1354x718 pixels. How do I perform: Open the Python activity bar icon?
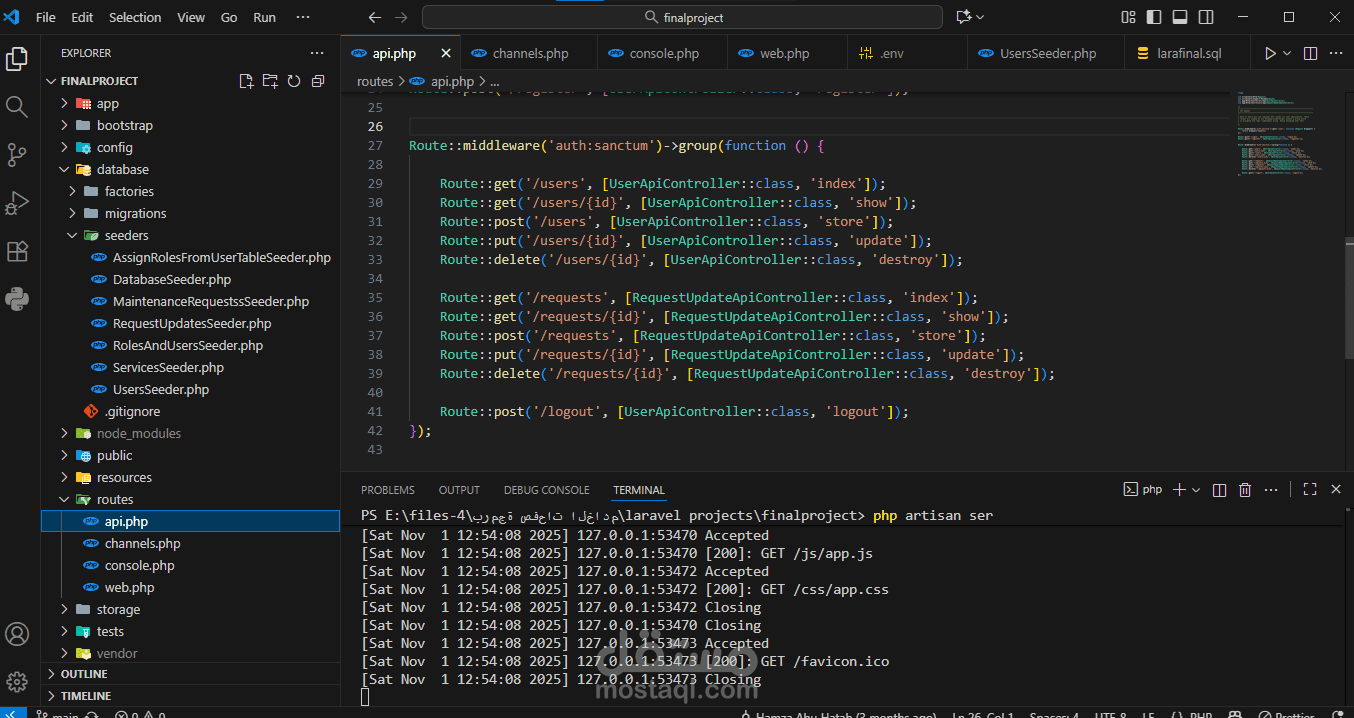pyautogui.click(x=17, y=298)
